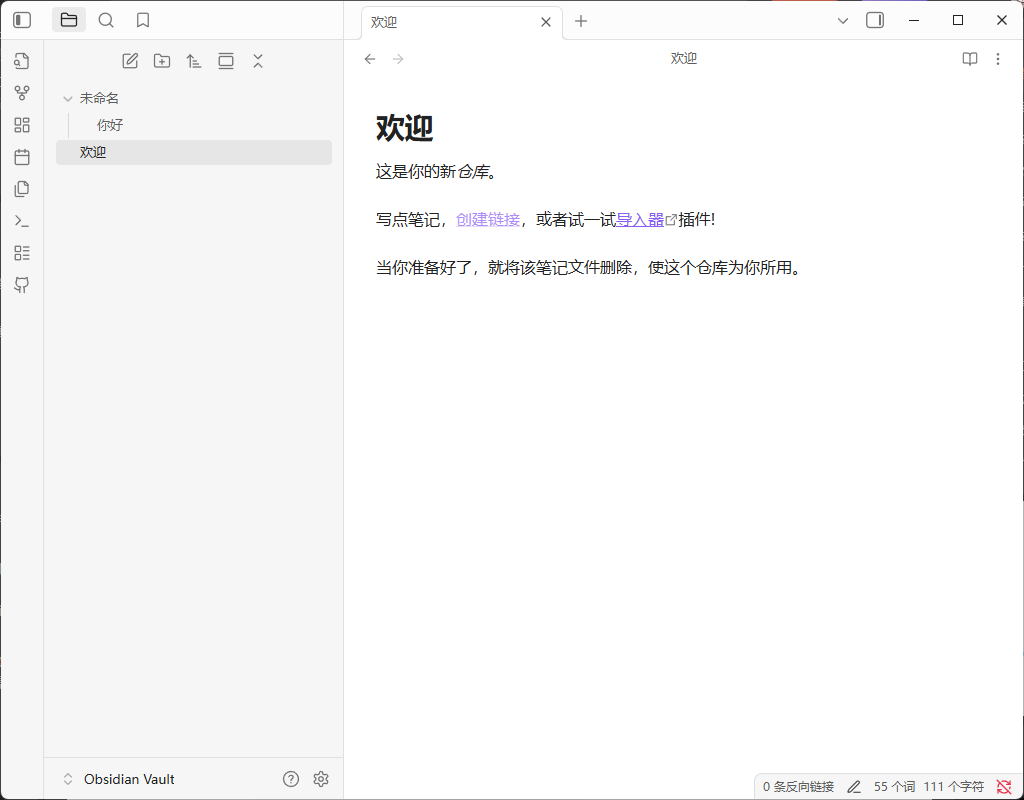This screenshot has width=1024, height=800.
Task: Switch to the bookmarks tab
Action: coord(143,20)
